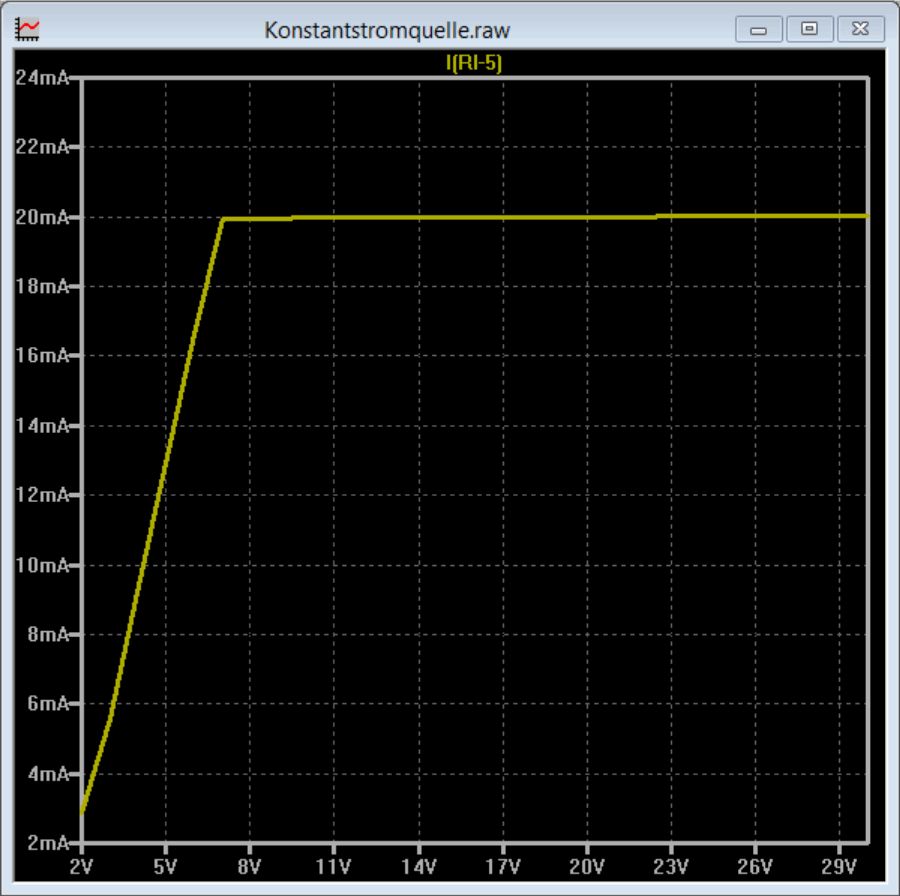This screenshot has width=900, height=896.
Task: Click the window title Konstantstromquelle.raw
Action: 387,30
